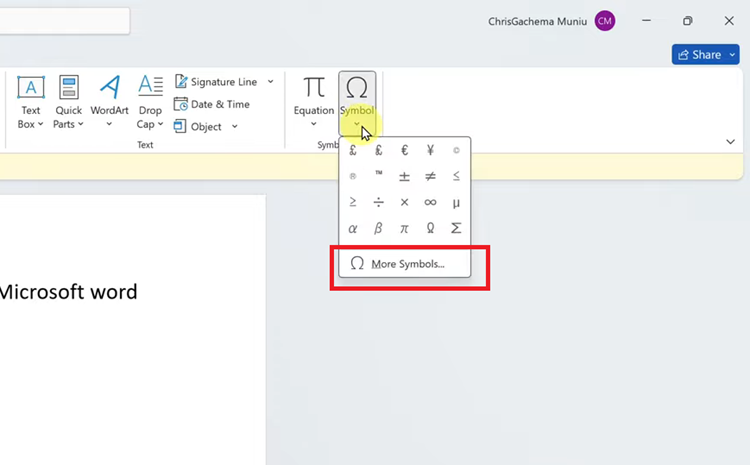Insert the greater-than-or-equal symbol
Image resolution: width=750 pixels, height=465 pixels.
353,202
